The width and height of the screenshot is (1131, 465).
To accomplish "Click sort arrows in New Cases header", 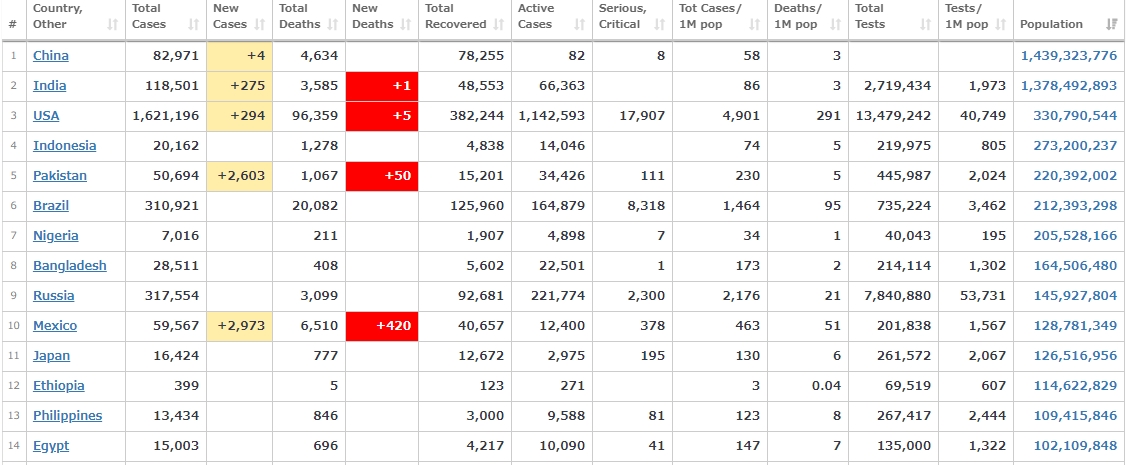I will click(x=260, y=24).
